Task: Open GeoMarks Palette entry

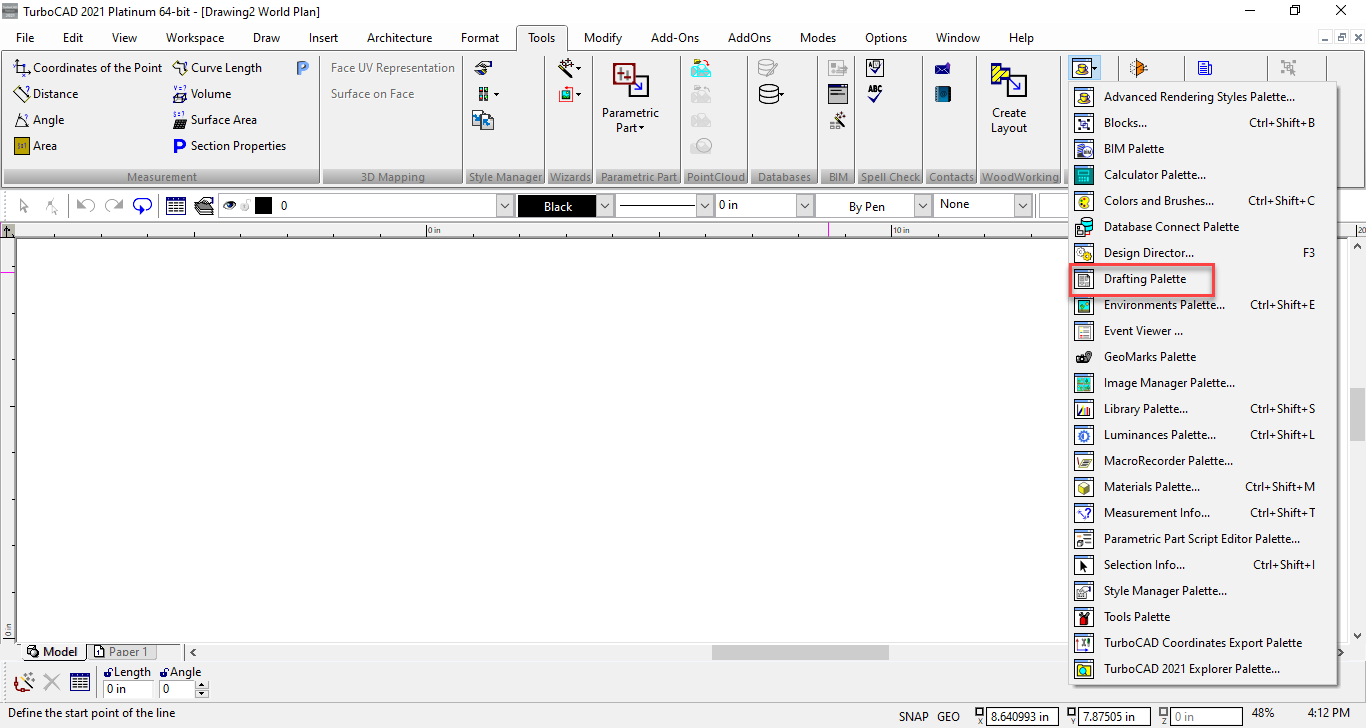Action: tap(1204, 357)
